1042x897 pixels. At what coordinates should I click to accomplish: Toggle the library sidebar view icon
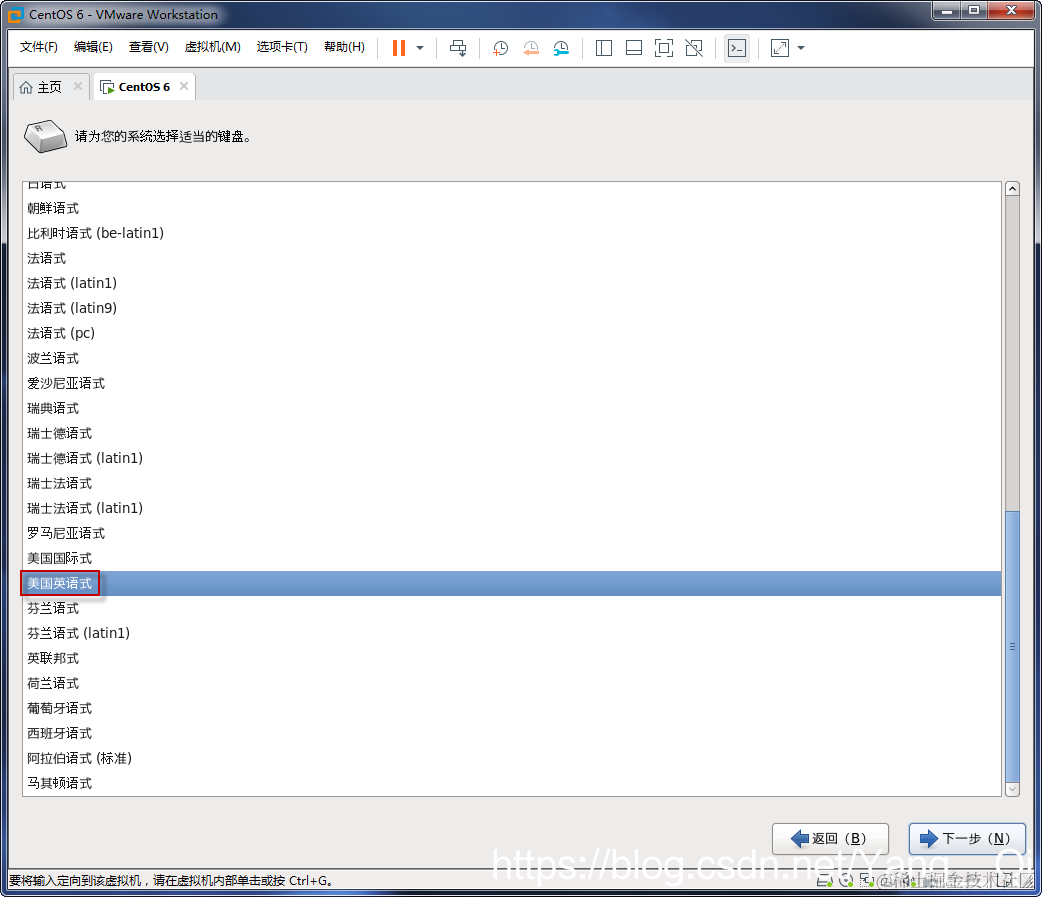(603, 48)
